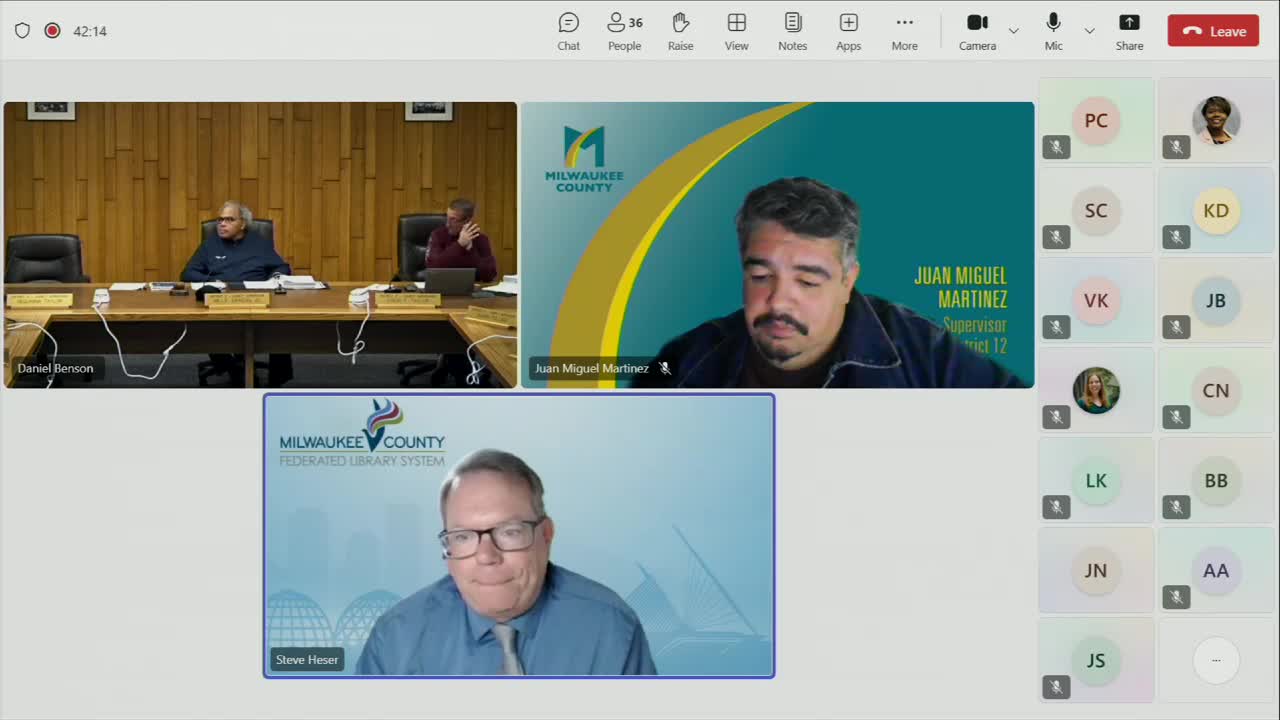Select Steve Heser's video tile
This screenshot has width=1280, height=720.
pyautogui.click(x=519, y=536)
